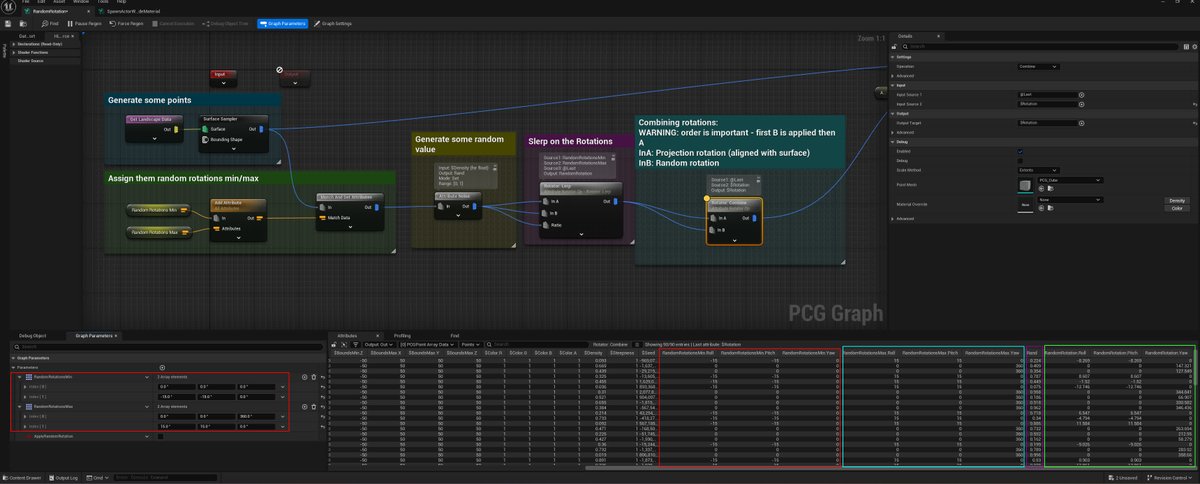Open Graph Settings in the toolbar
The width and height of the screenshot is (1200, 484).
coord(332,23)
